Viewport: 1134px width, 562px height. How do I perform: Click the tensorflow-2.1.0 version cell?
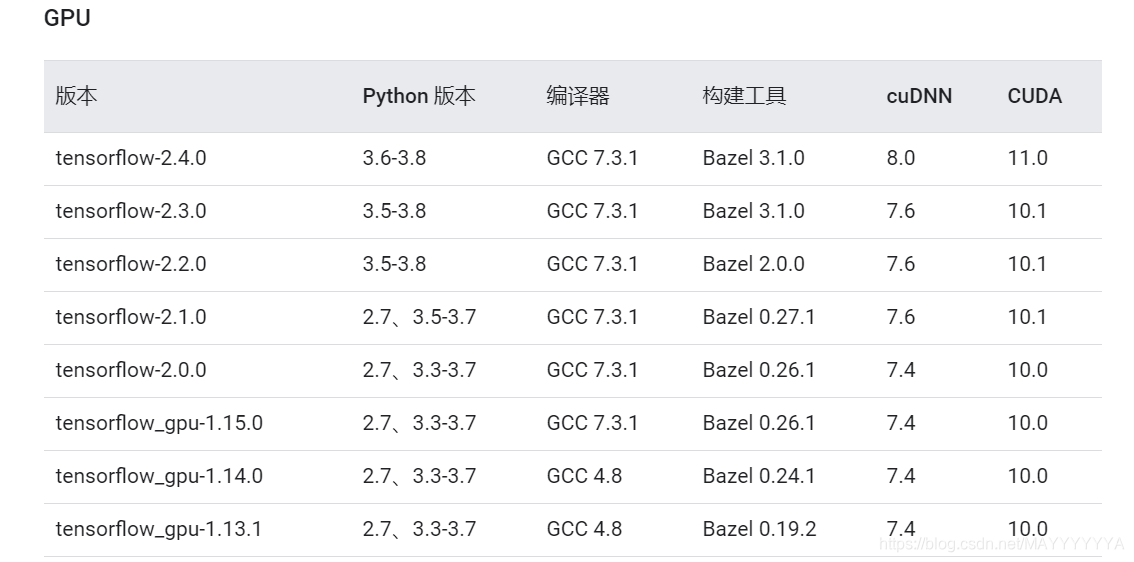coord(131,317)
